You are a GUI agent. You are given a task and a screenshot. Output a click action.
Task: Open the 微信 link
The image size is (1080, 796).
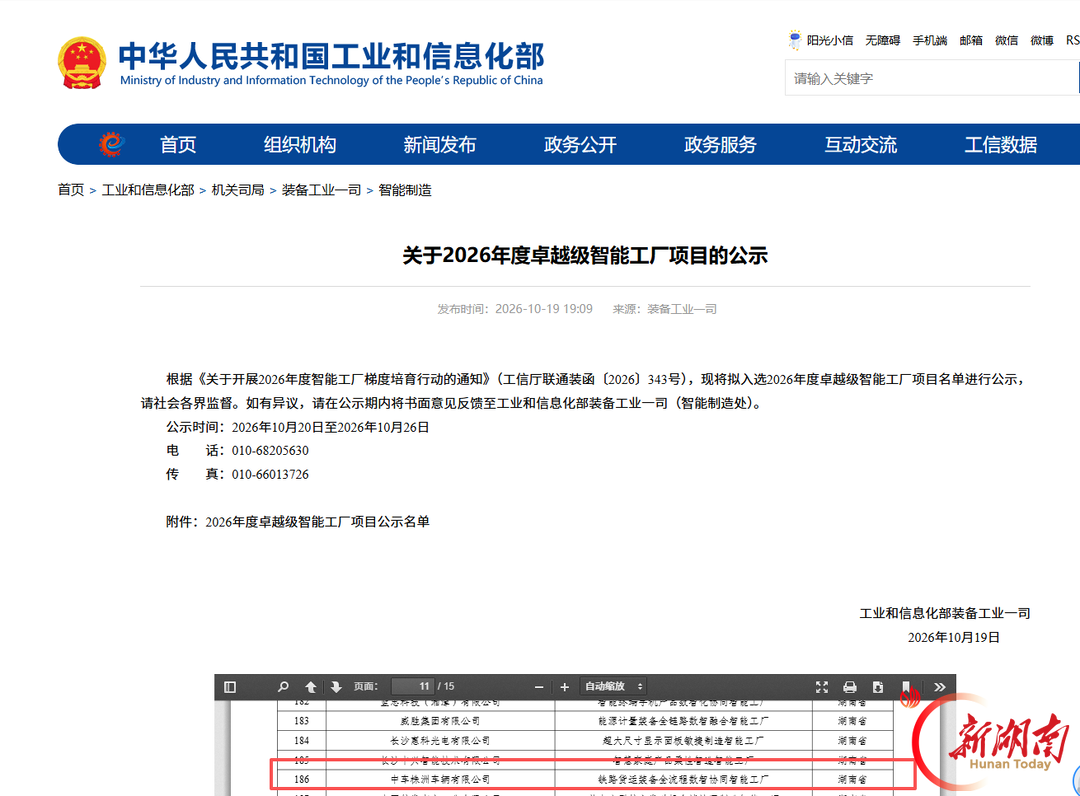[x=1006, y=41]
